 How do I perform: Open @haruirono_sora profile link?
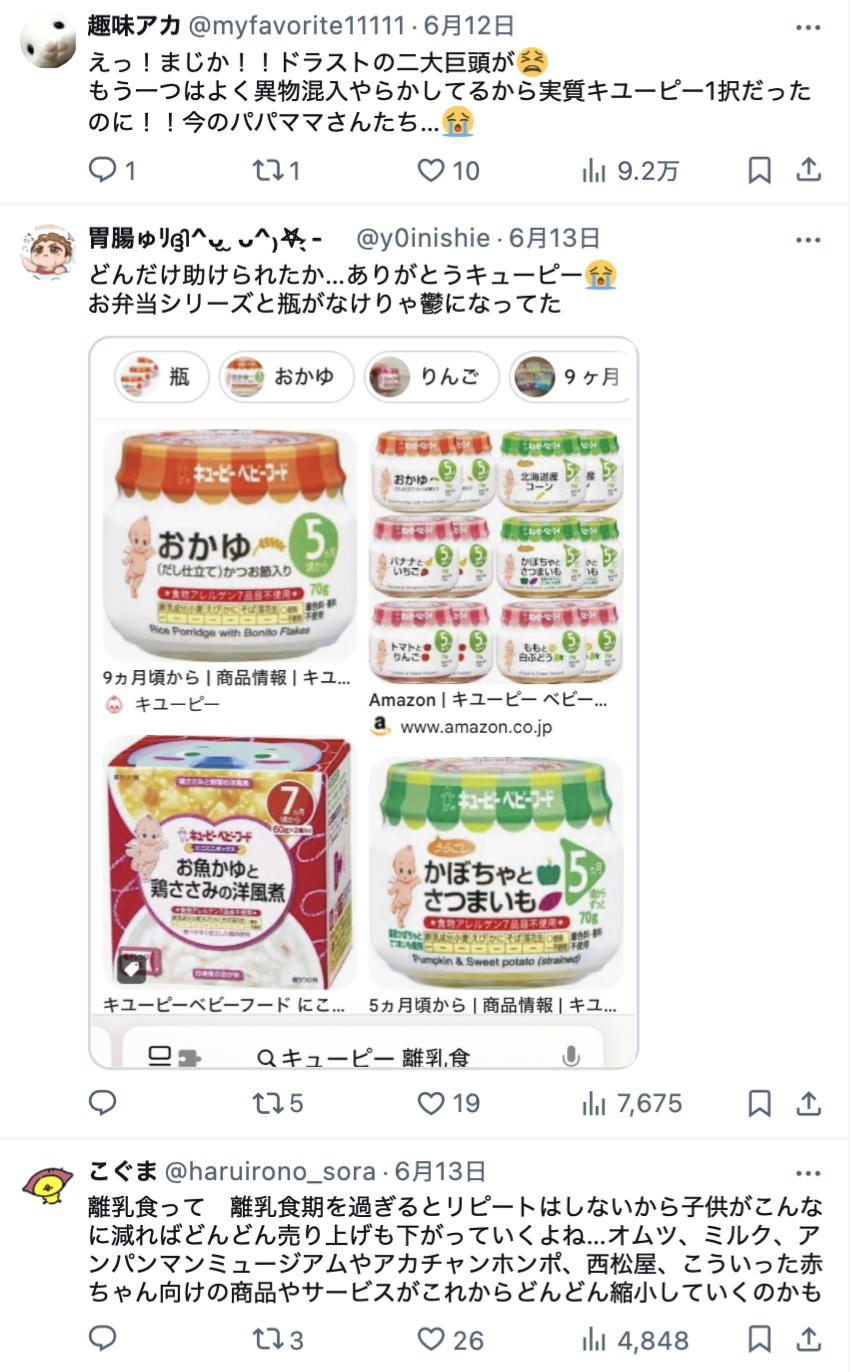[x=269, y=1172]
